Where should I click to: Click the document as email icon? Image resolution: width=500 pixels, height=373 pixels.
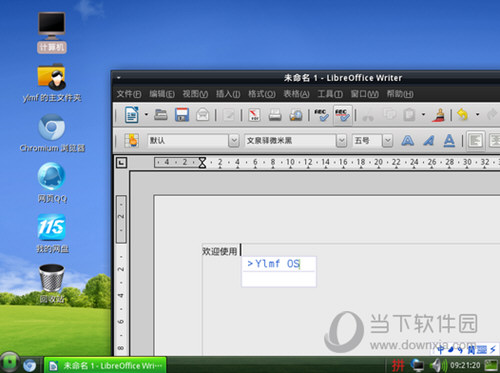[x=203, y=115]
